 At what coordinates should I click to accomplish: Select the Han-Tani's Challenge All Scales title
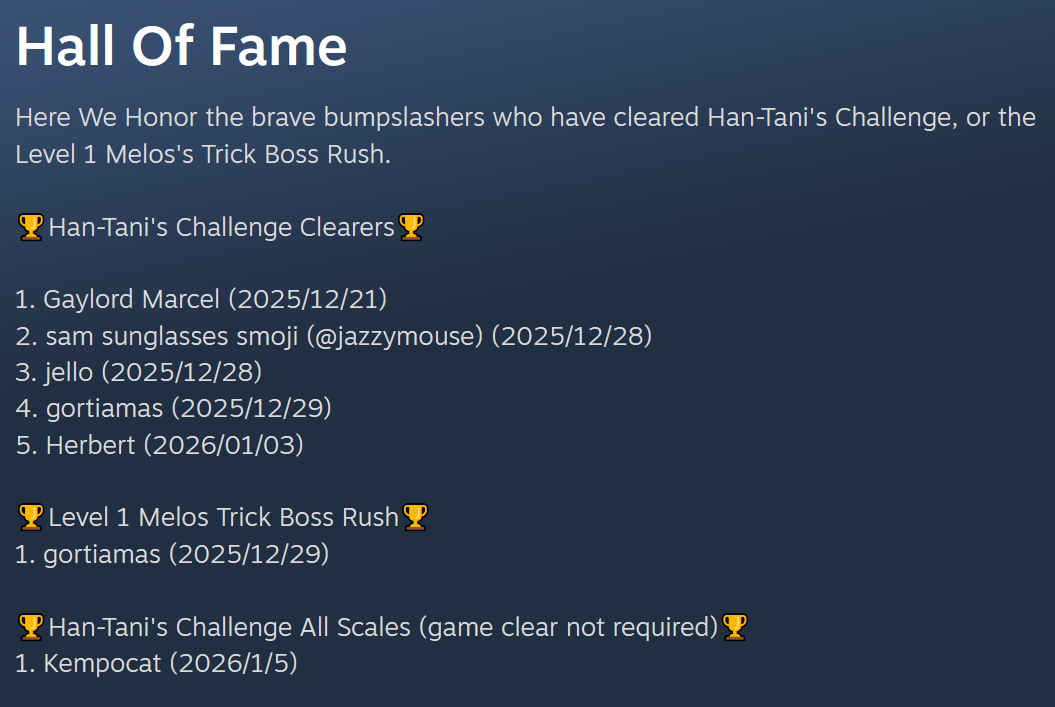(x=229, y=627)
